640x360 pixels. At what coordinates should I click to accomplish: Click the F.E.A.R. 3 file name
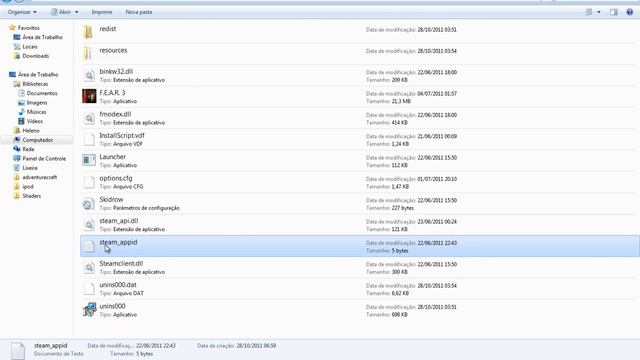pyautogui.click(x=112, y=93)
